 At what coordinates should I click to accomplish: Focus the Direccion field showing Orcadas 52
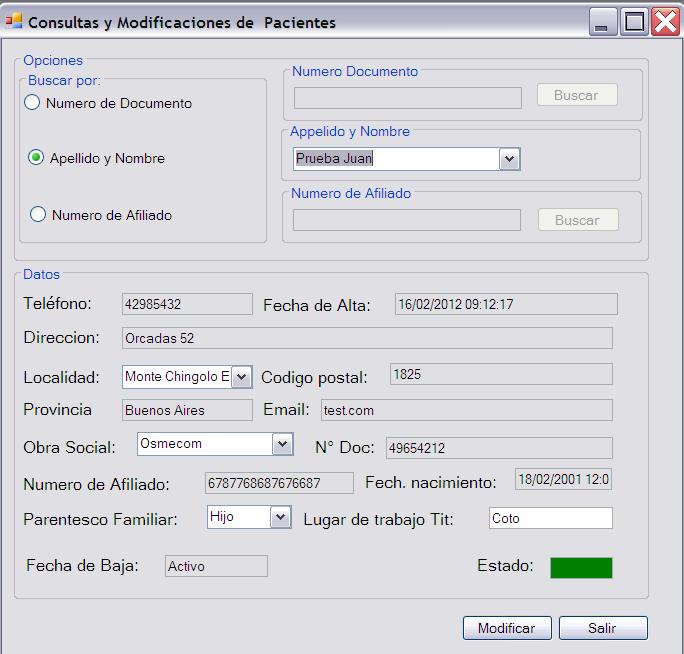(366, 338)
